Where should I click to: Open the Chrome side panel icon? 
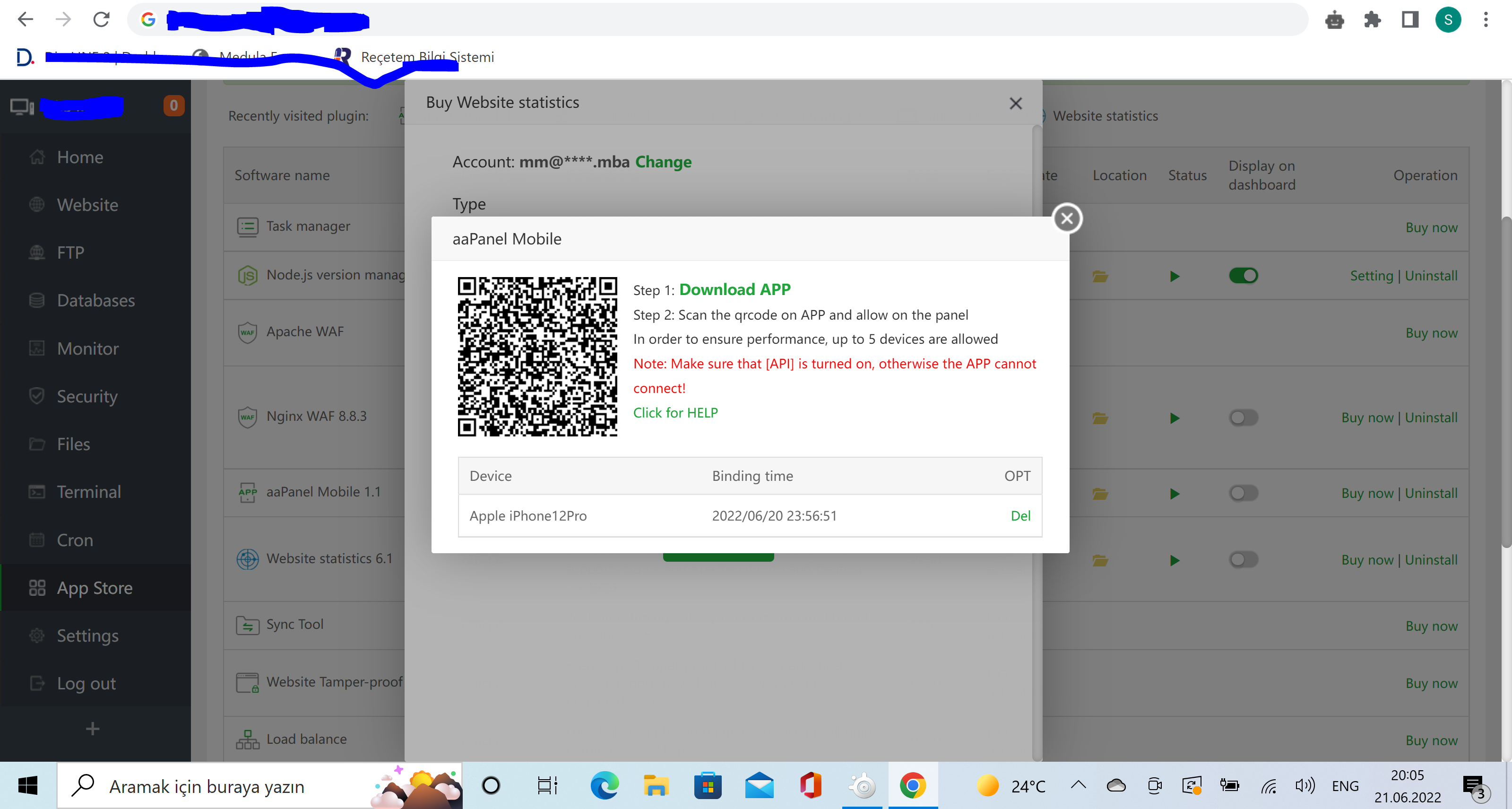1409,20
